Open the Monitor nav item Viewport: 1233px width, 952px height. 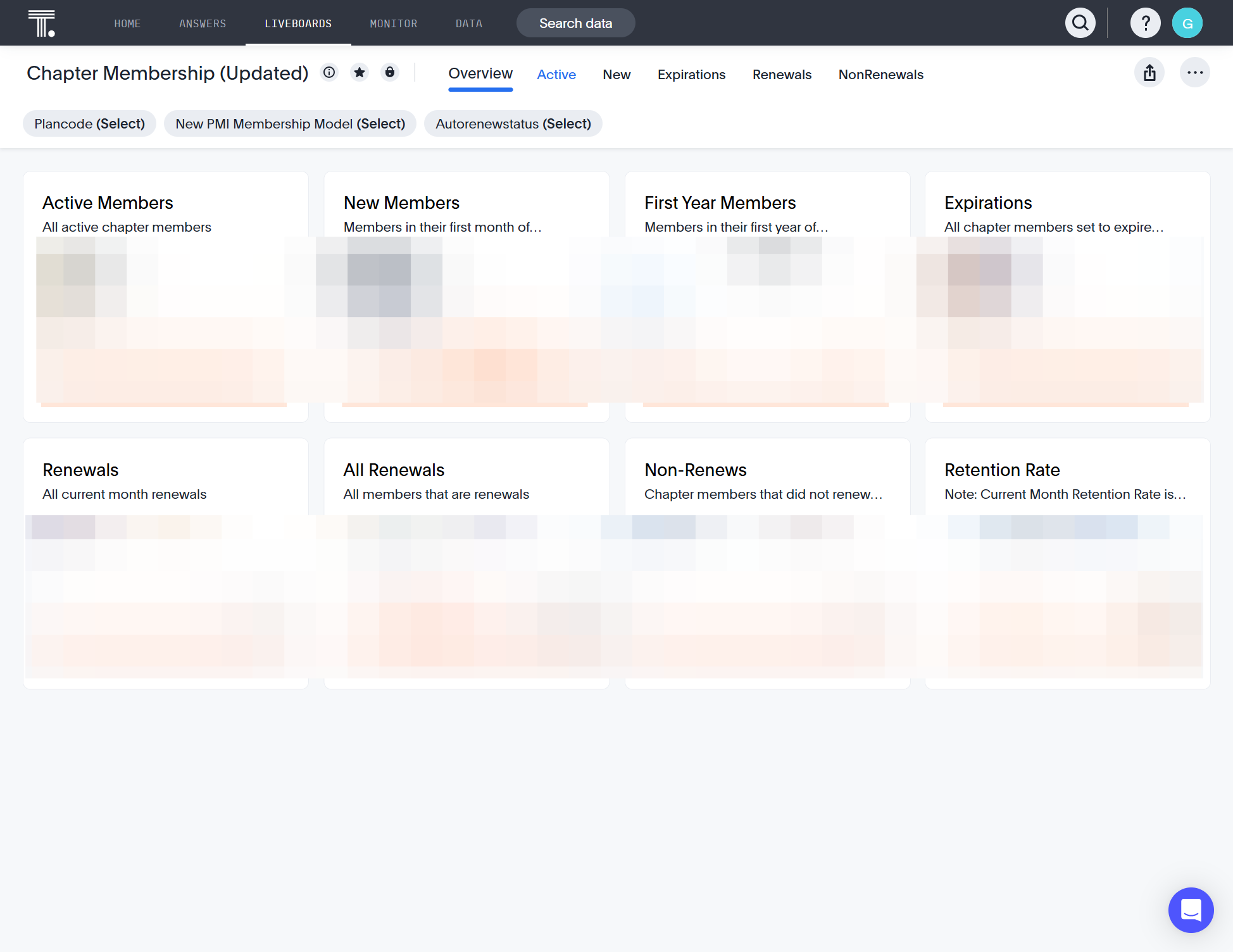[394, 23]
